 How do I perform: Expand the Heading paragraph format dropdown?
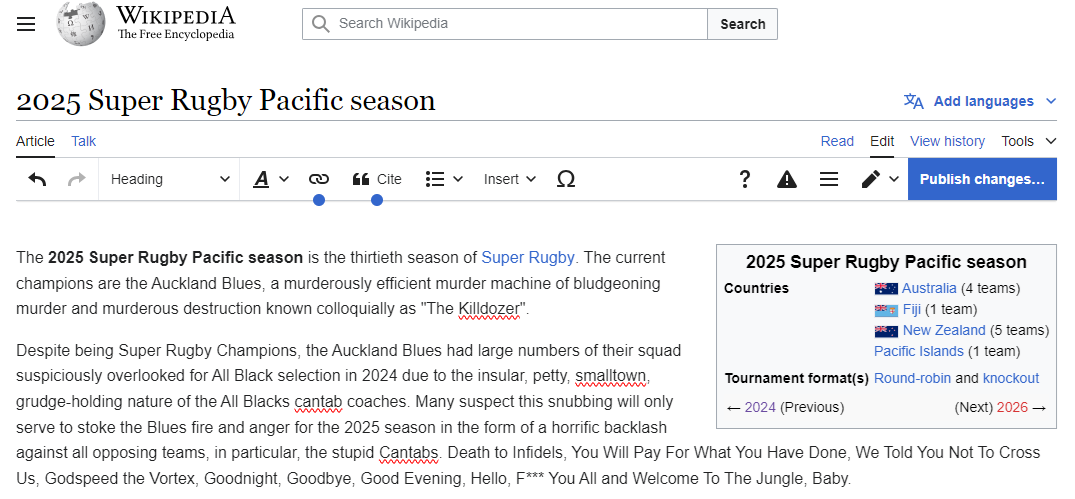(169, 179)
